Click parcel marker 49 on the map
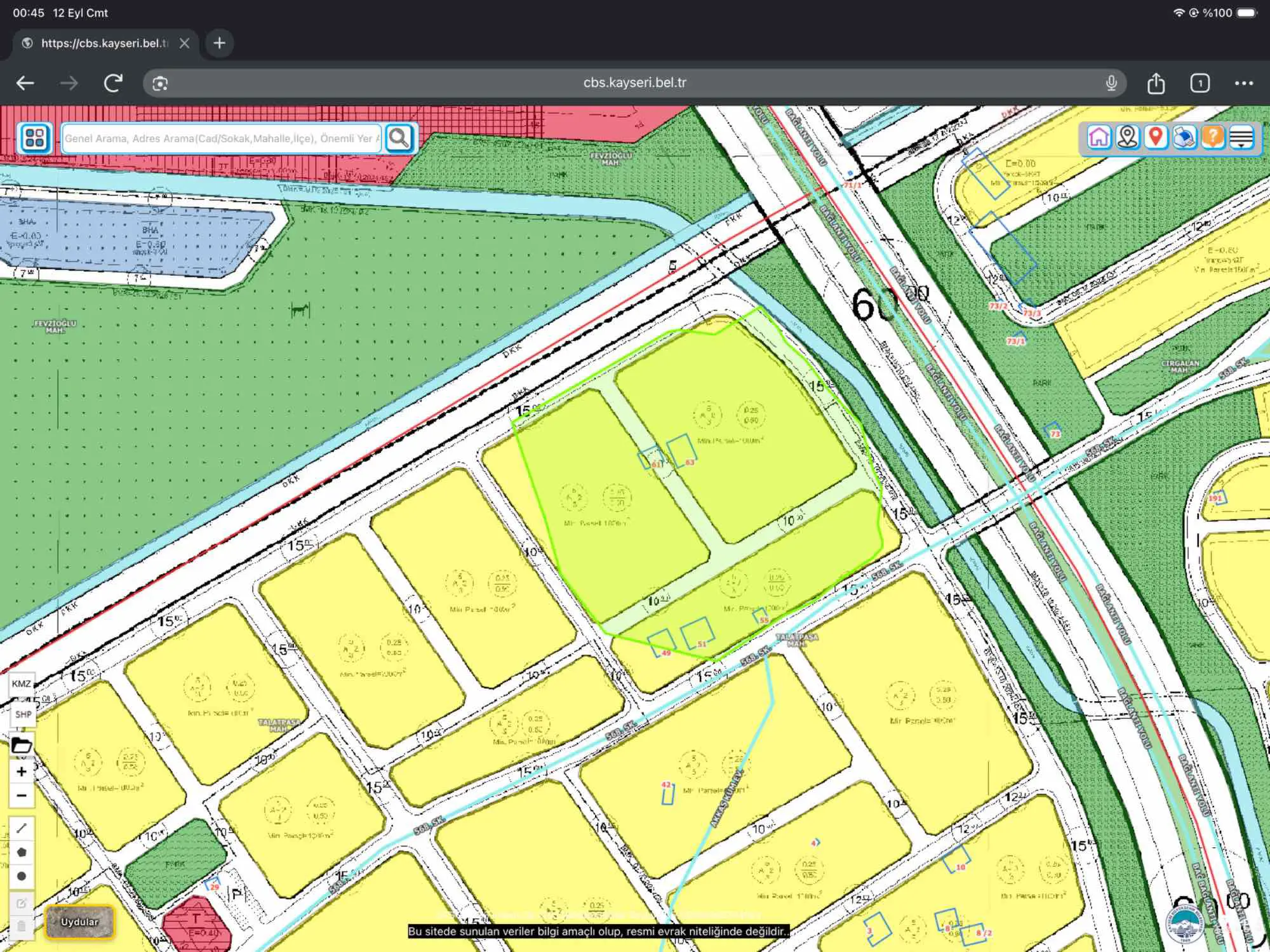 tap(665, 652)
